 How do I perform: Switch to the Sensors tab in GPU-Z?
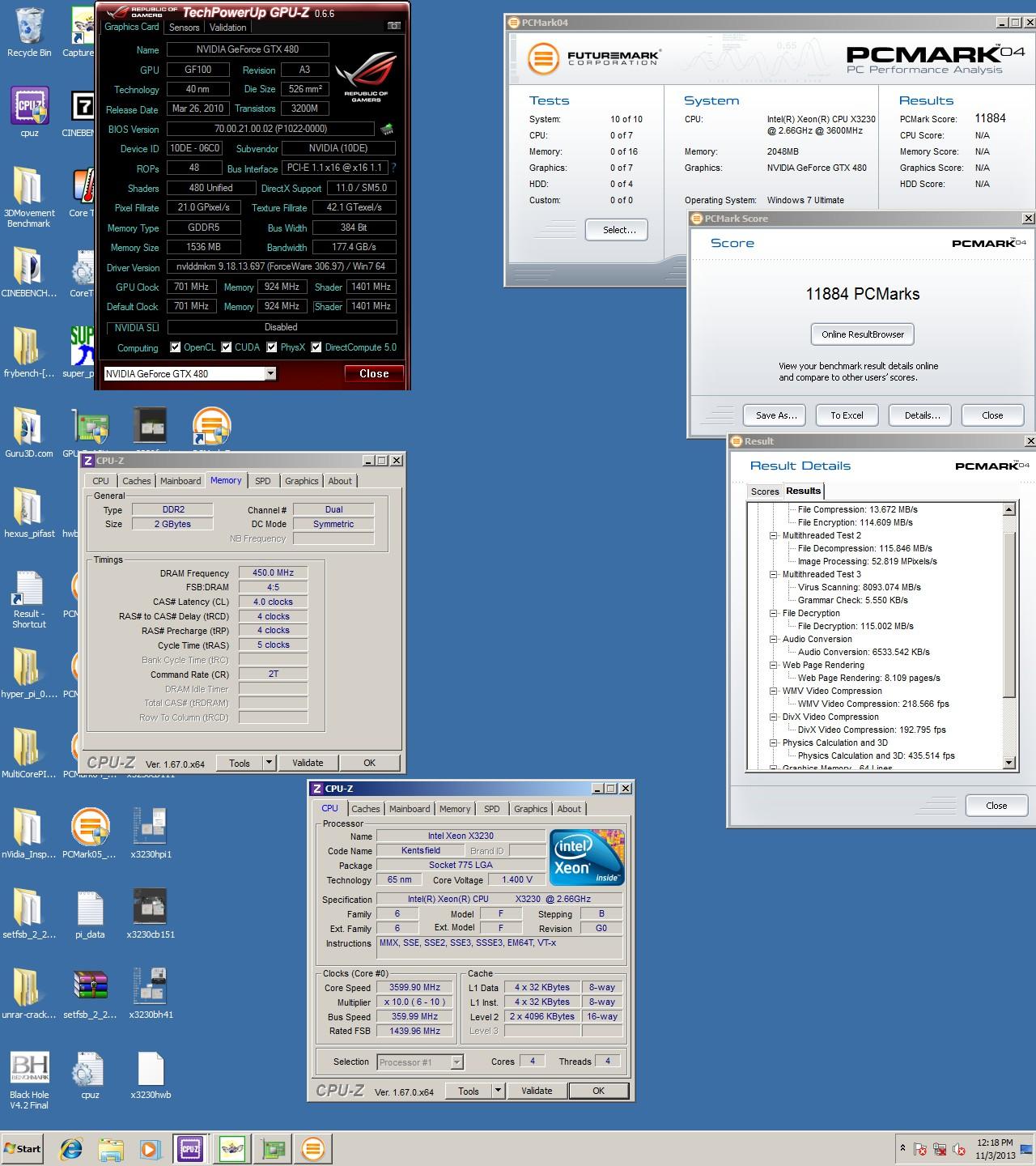click(x=184, y=27)
